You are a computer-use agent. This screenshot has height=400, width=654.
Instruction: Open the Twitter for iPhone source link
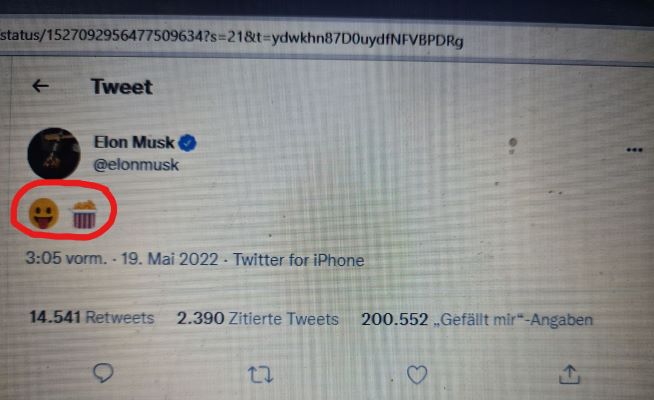pyautogui.click(x=299, y=260)
